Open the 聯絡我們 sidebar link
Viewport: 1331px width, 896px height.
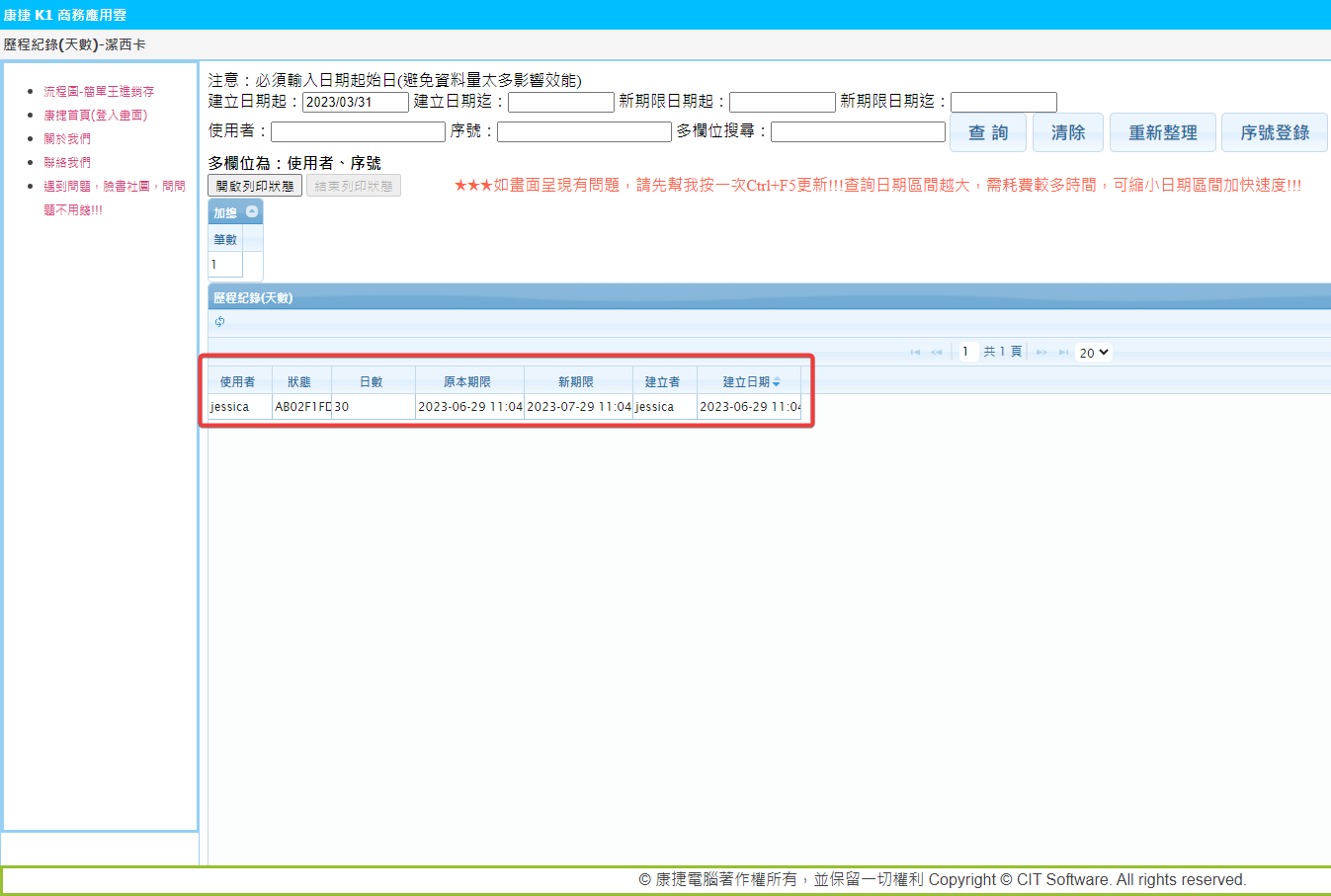click(67, 162)
